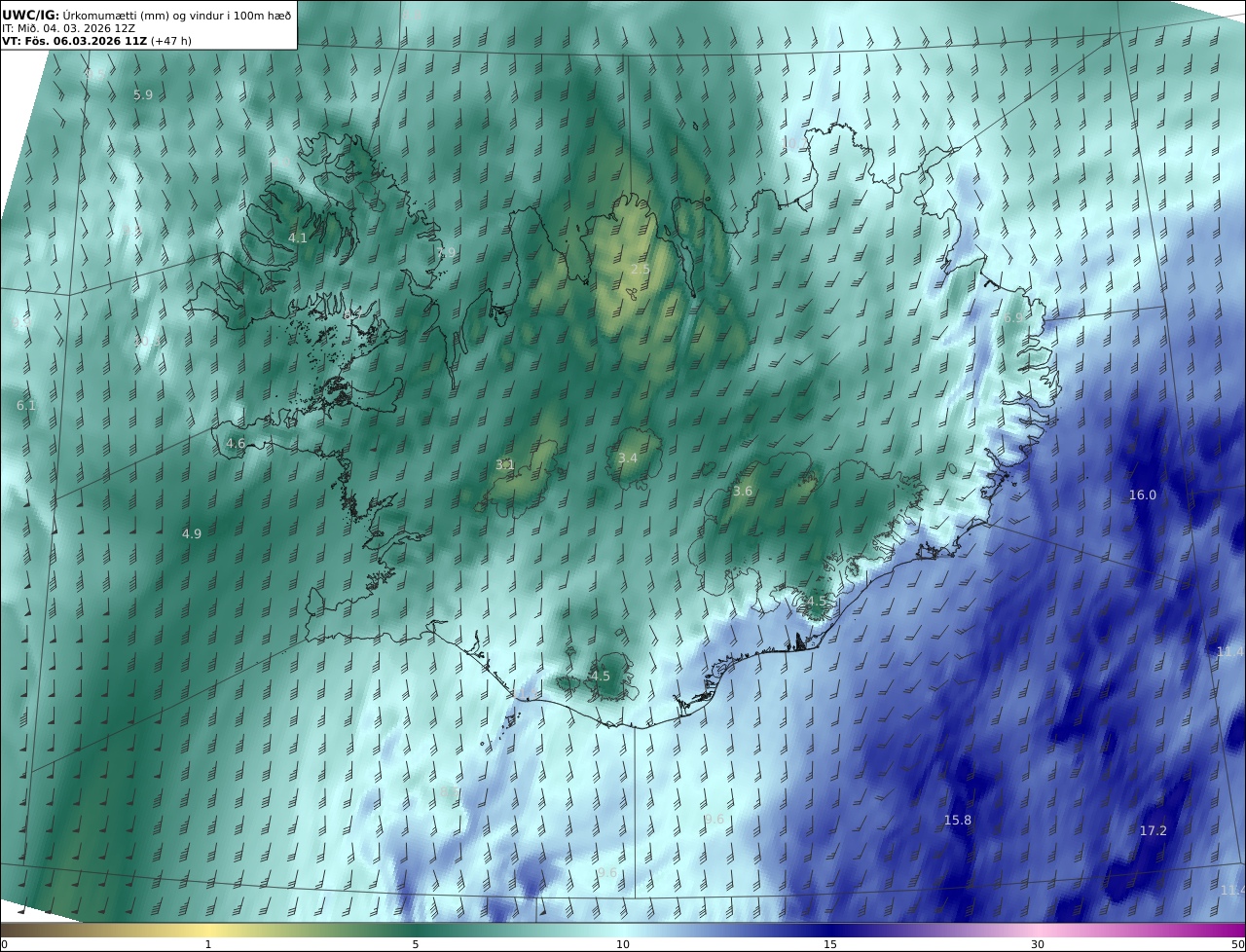Click the colorbar tick label 15
This screenshot has height=952, width=1246.
click(x=830, y=944)
